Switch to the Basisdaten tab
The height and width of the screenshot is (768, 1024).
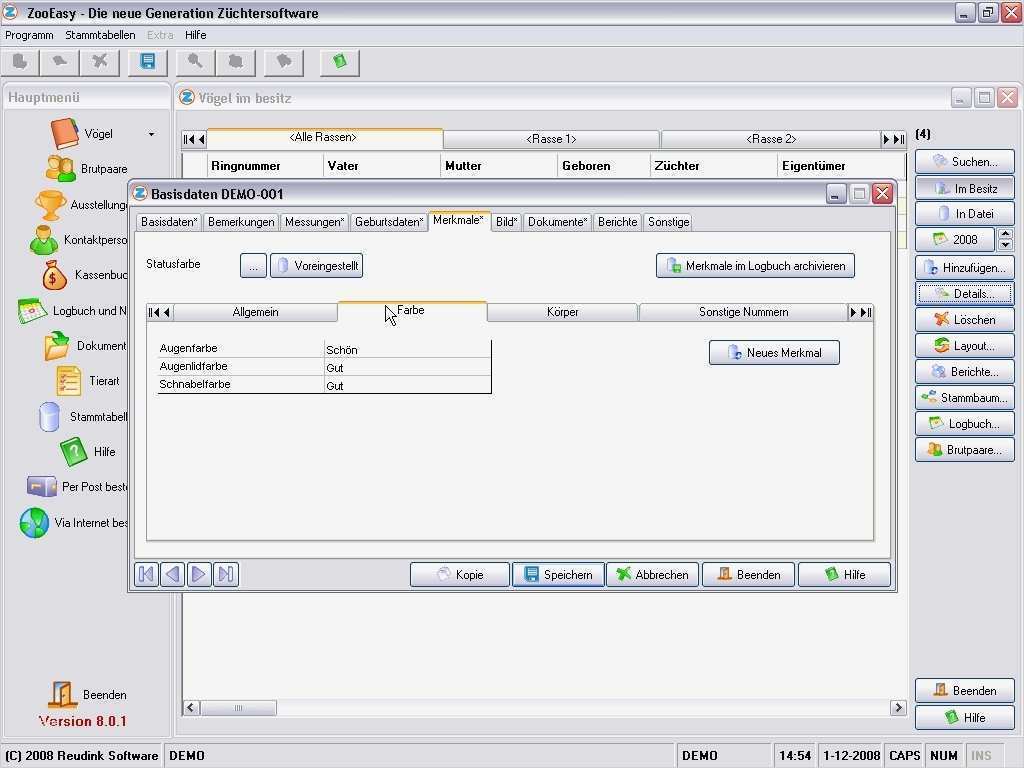[168, 222]
